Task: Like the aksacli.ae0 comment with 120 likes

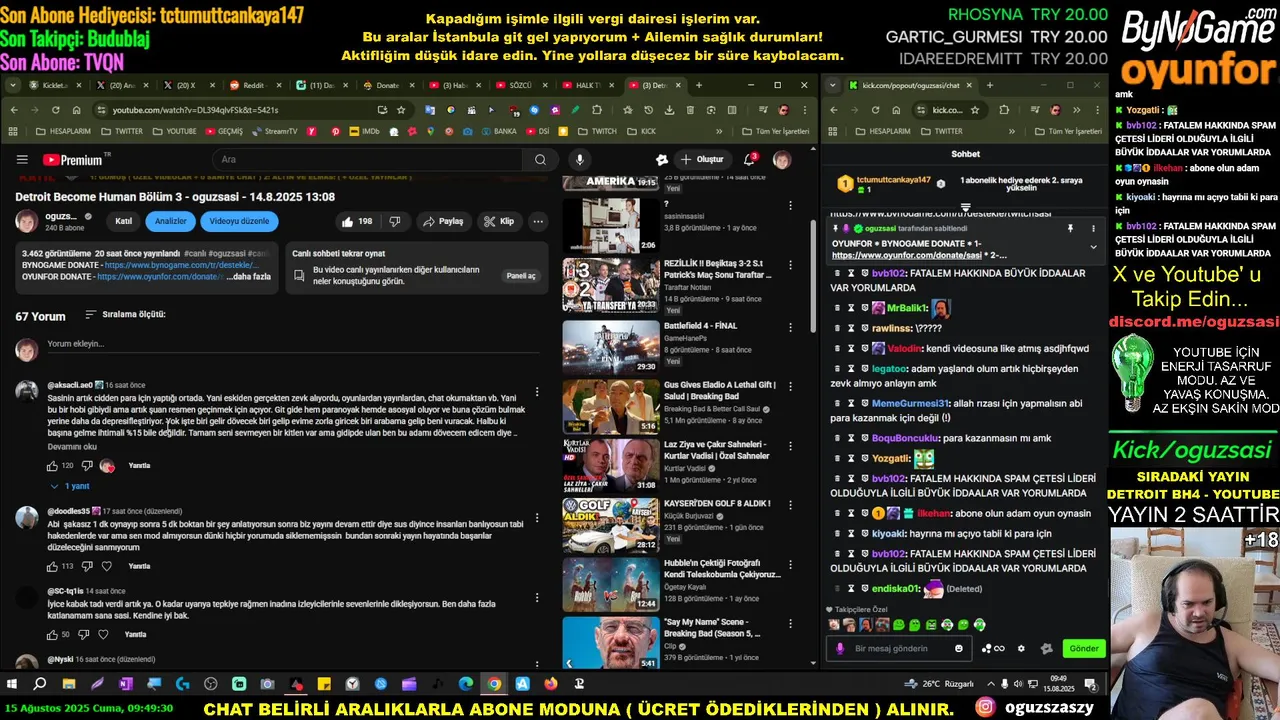Action: point(53,465)
